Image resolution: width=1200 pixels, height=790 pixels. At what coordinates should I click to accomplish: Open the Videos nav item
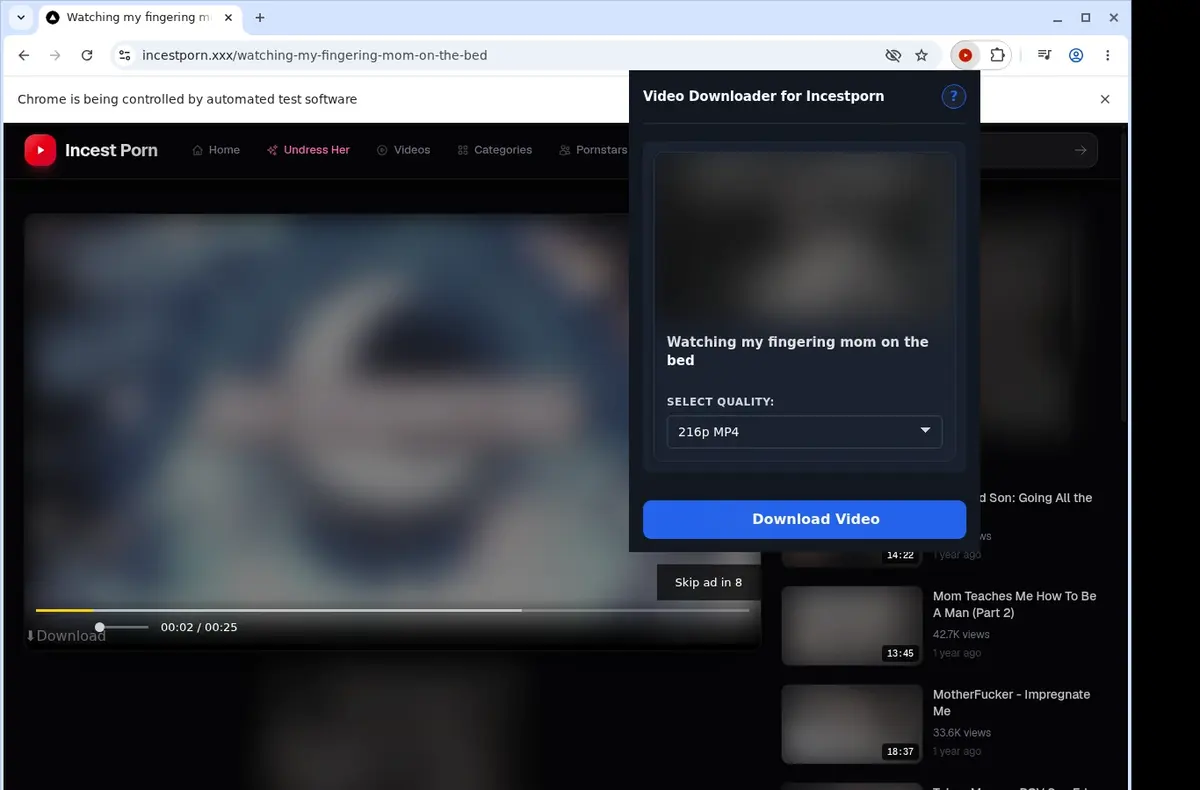click(x=403, y=150)
